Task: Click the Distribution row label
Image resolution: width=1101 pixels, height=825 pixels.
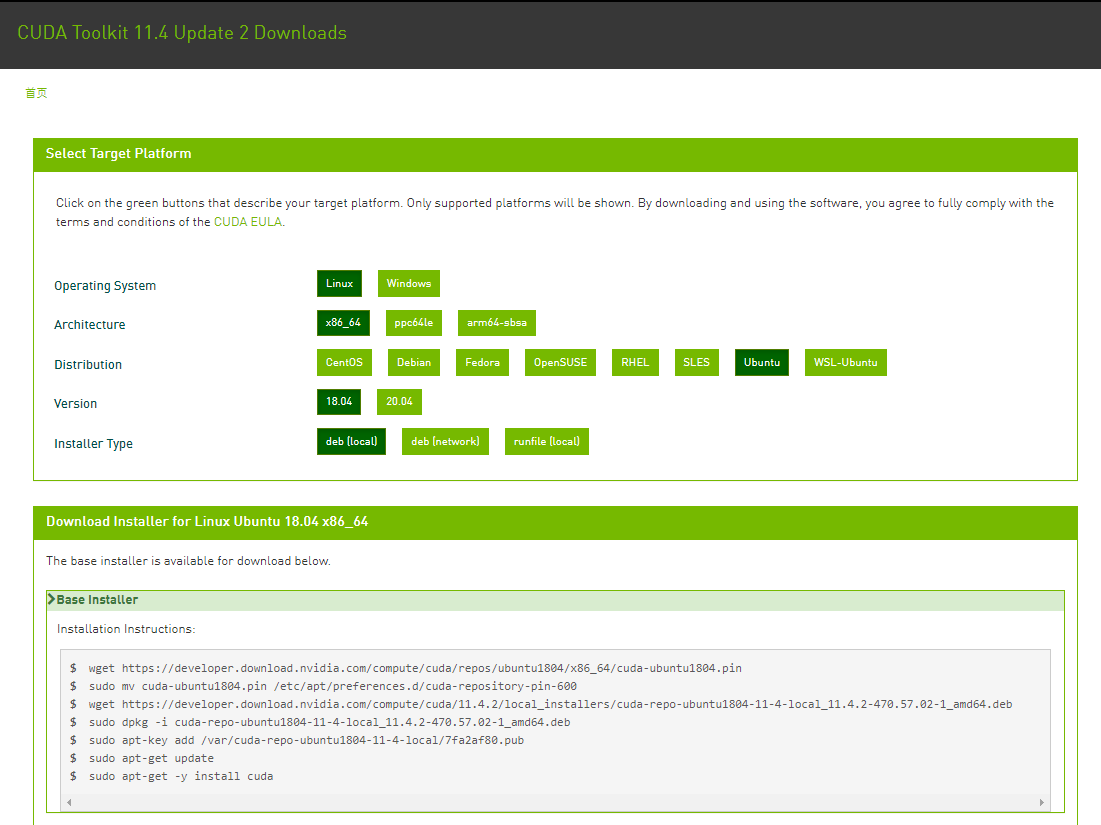Action: click(88, 364)
